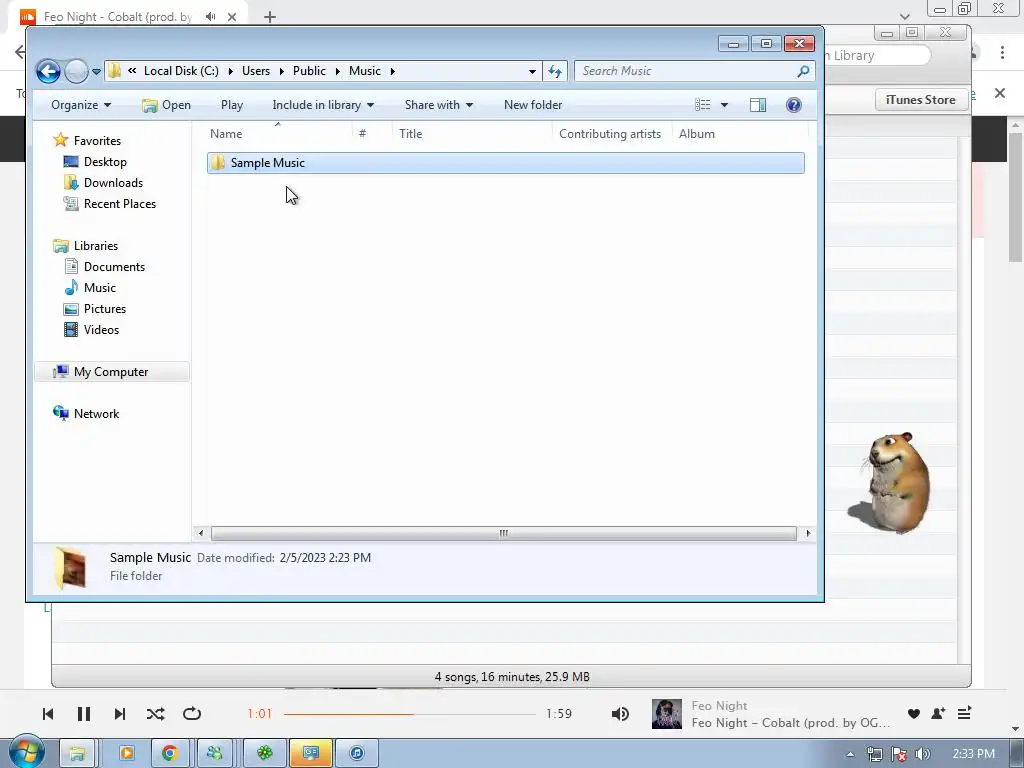The image size is (1024, 768).
Task: Open Downloads in Favorites
Action: point(113,183)
